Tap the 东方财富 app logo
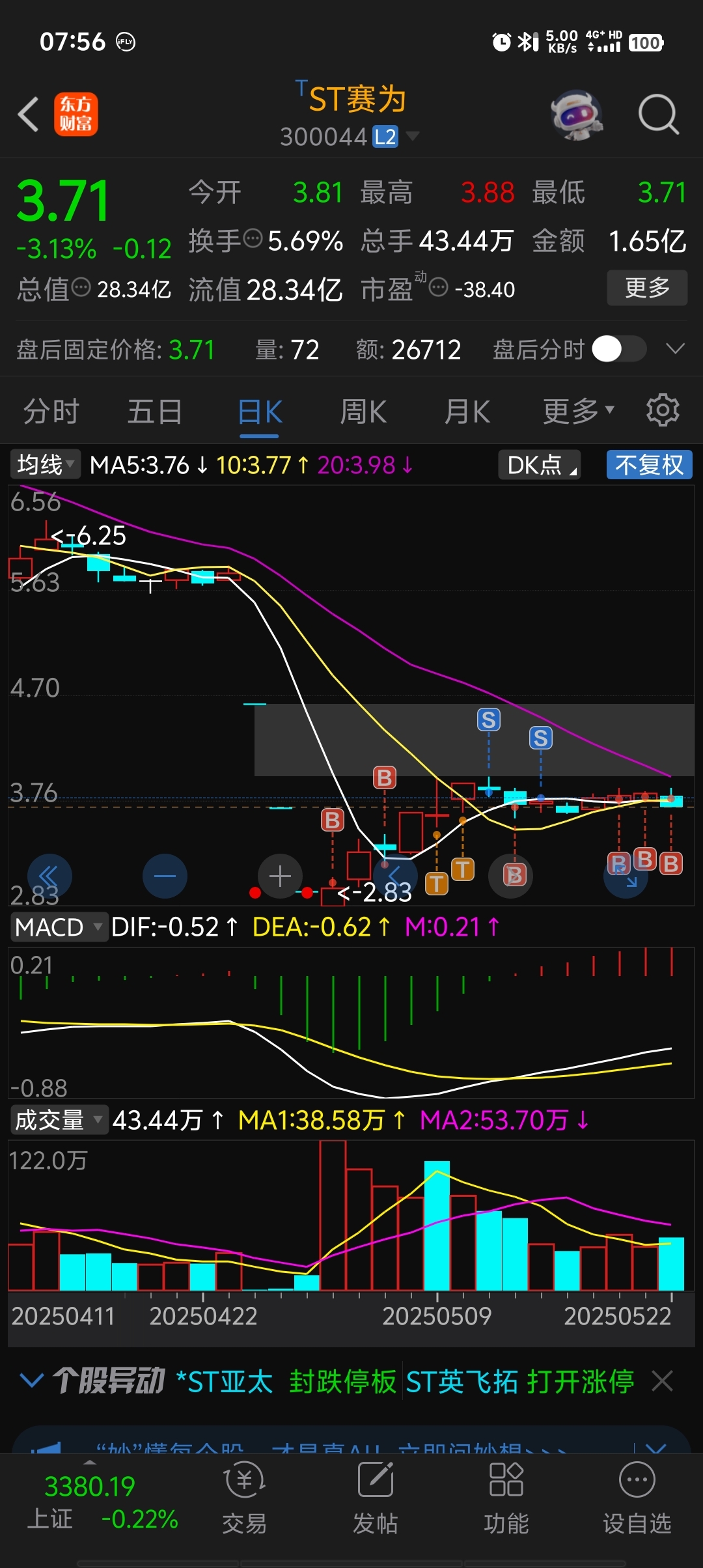Image resolution: width=703 pixels, height=1568 pixels. tap(76, 114)
